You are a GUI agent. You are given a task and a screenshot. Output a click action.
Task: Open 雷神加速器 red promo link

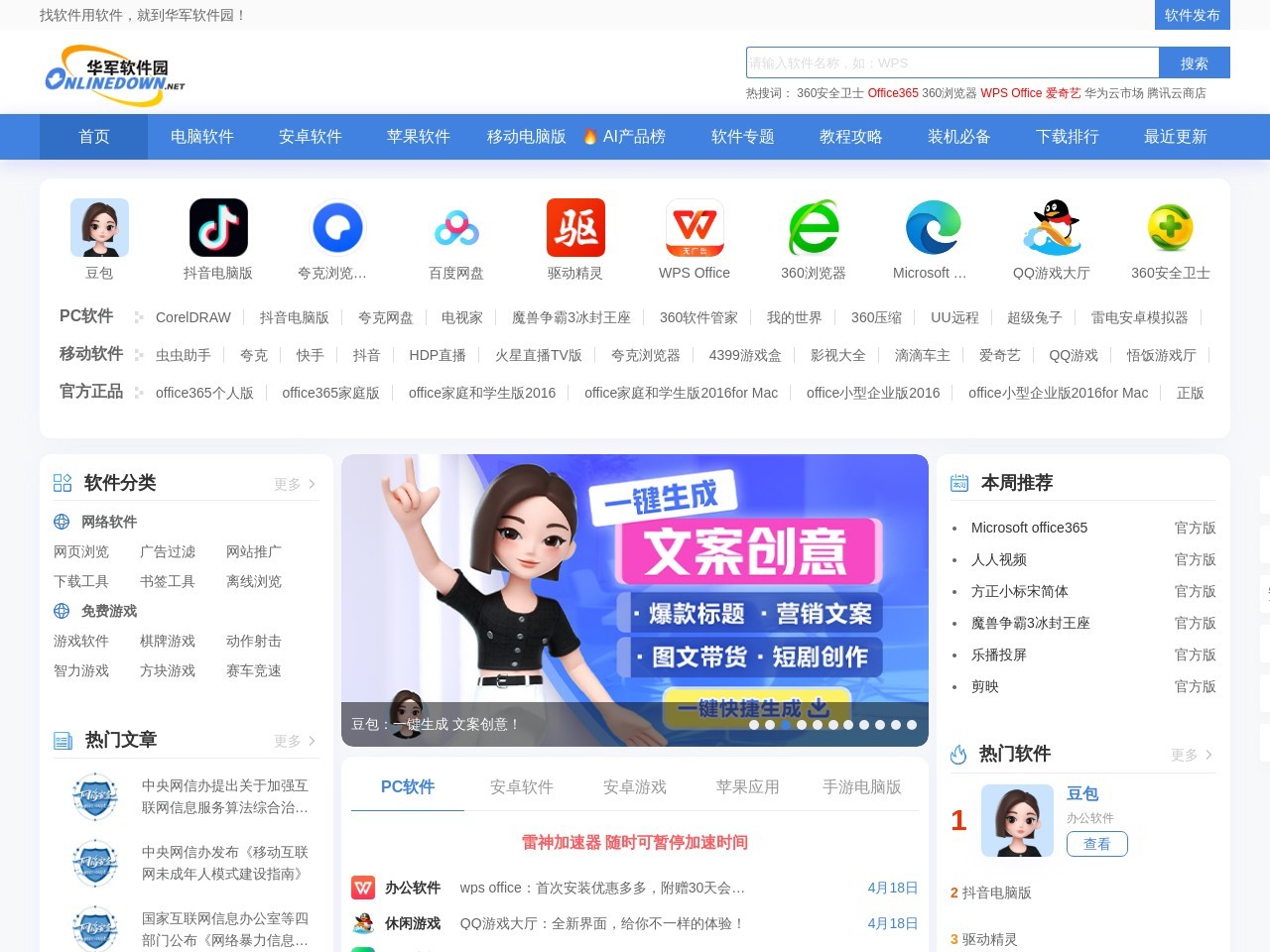[x=635, y=842]
